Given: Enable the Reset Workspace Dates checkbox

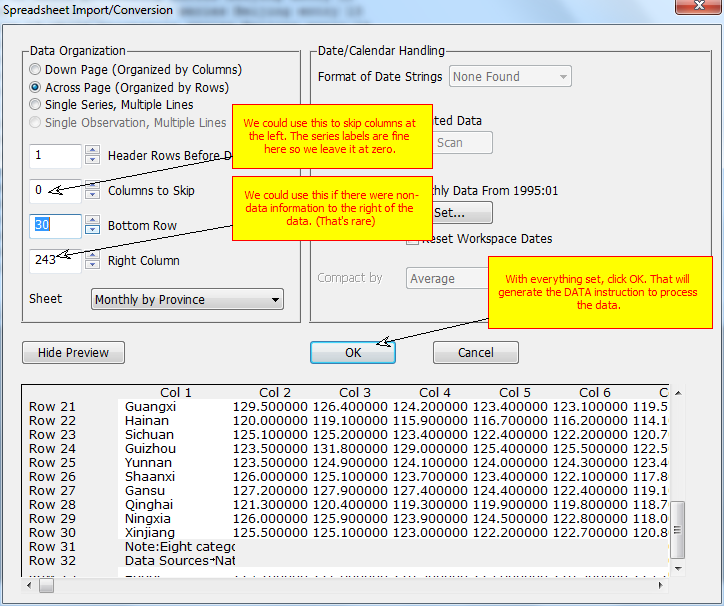Looking at the screenshot, I should pyautogui.click(x=412, y=239).
